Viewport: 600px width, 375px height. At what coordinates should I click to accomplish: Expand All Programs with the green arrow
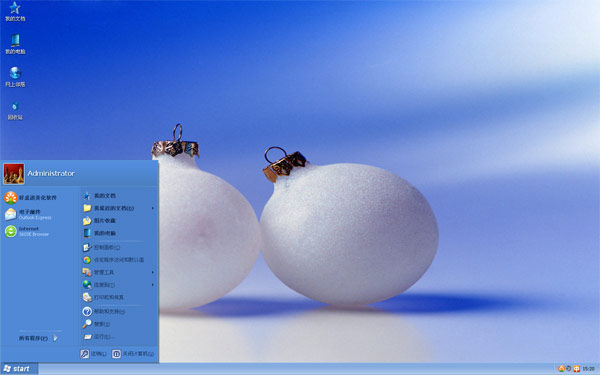pos(55,338)
